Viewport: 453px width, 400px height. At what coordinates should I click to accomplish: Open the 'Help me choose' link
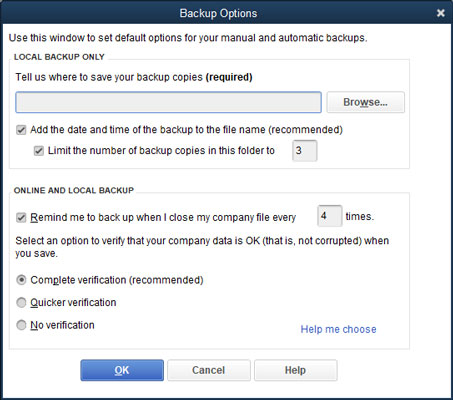pos(338,329)
